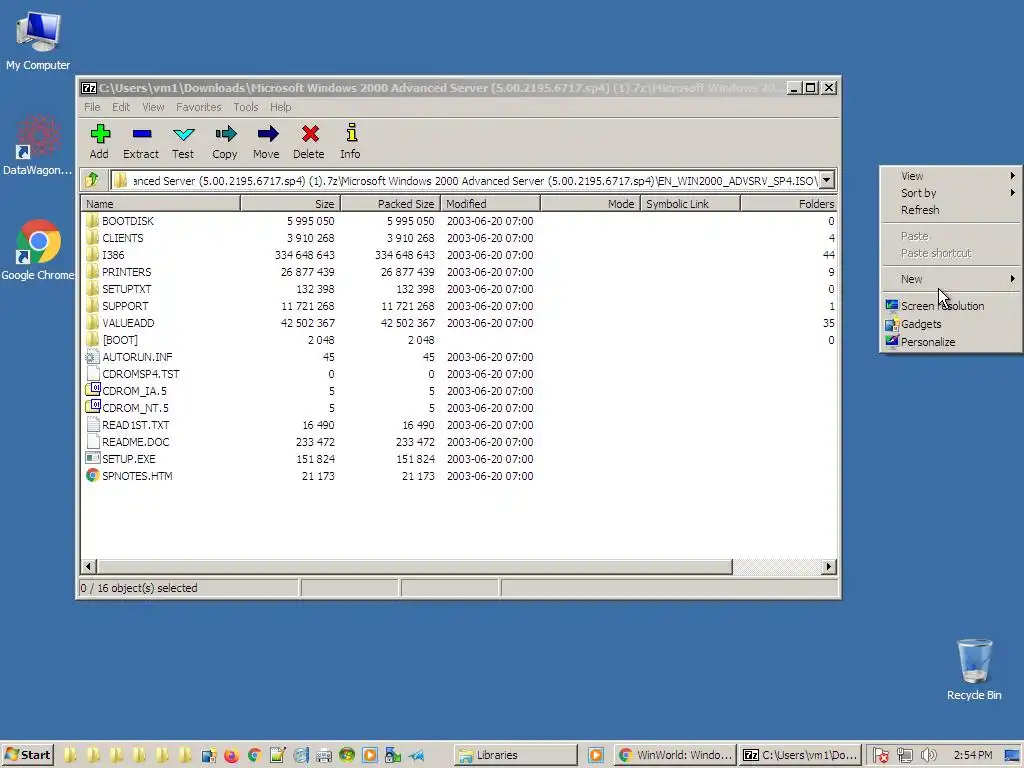Click the Extract toolbar icon
Screen dimensions: 1024x768
tap(141, 135)
